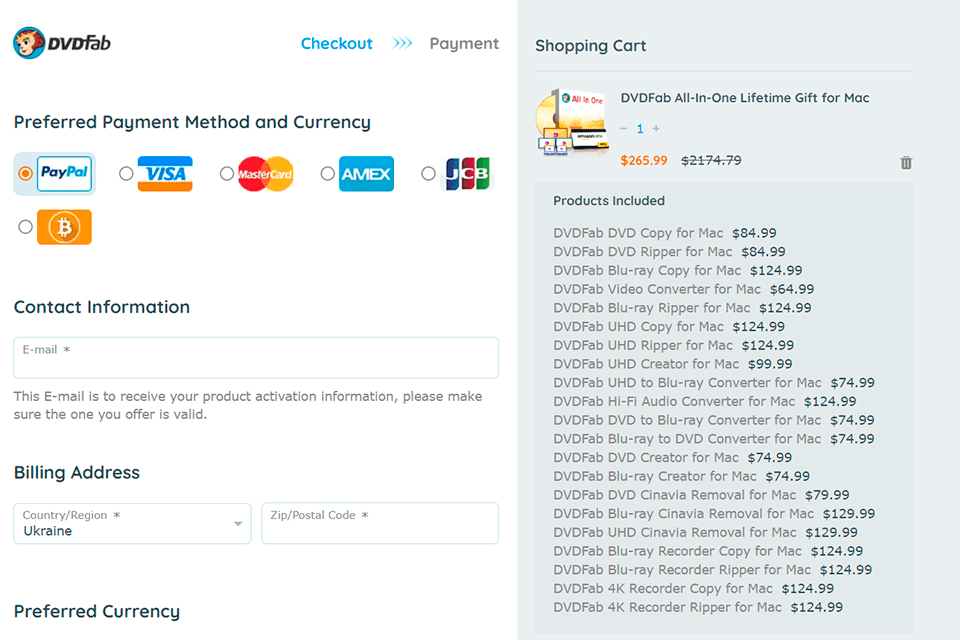
Task: Click the DVDFab logo
Action: [x=63, y=43]
